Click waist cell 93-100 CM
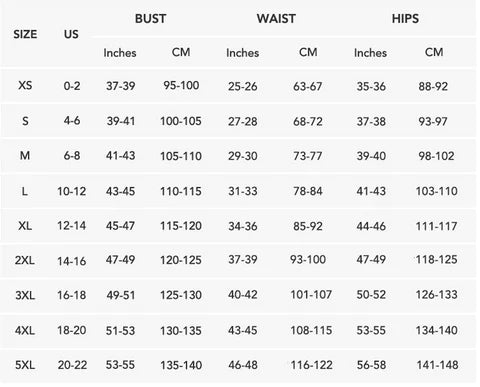Viewport: 480px width, 387px height. [x=308, y=259]
